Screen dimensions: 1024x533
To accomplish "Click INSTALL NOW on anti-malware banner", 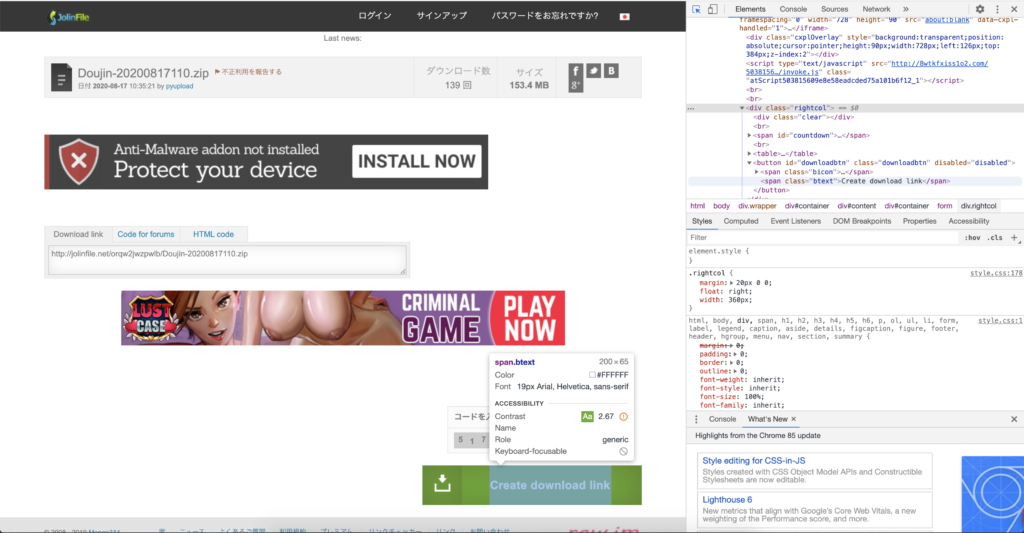I will pyautogui.click(x=417, y=161).
